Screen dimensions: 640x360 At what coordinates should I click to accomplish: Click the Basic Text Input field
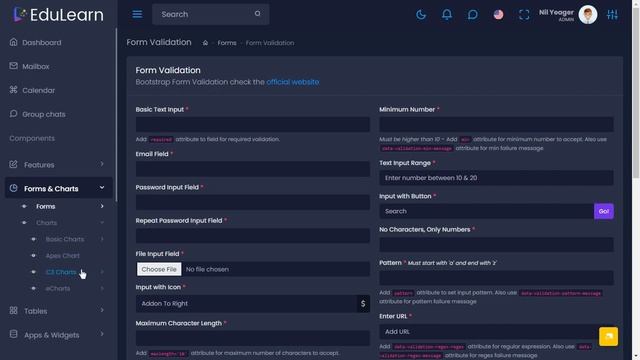253,124
